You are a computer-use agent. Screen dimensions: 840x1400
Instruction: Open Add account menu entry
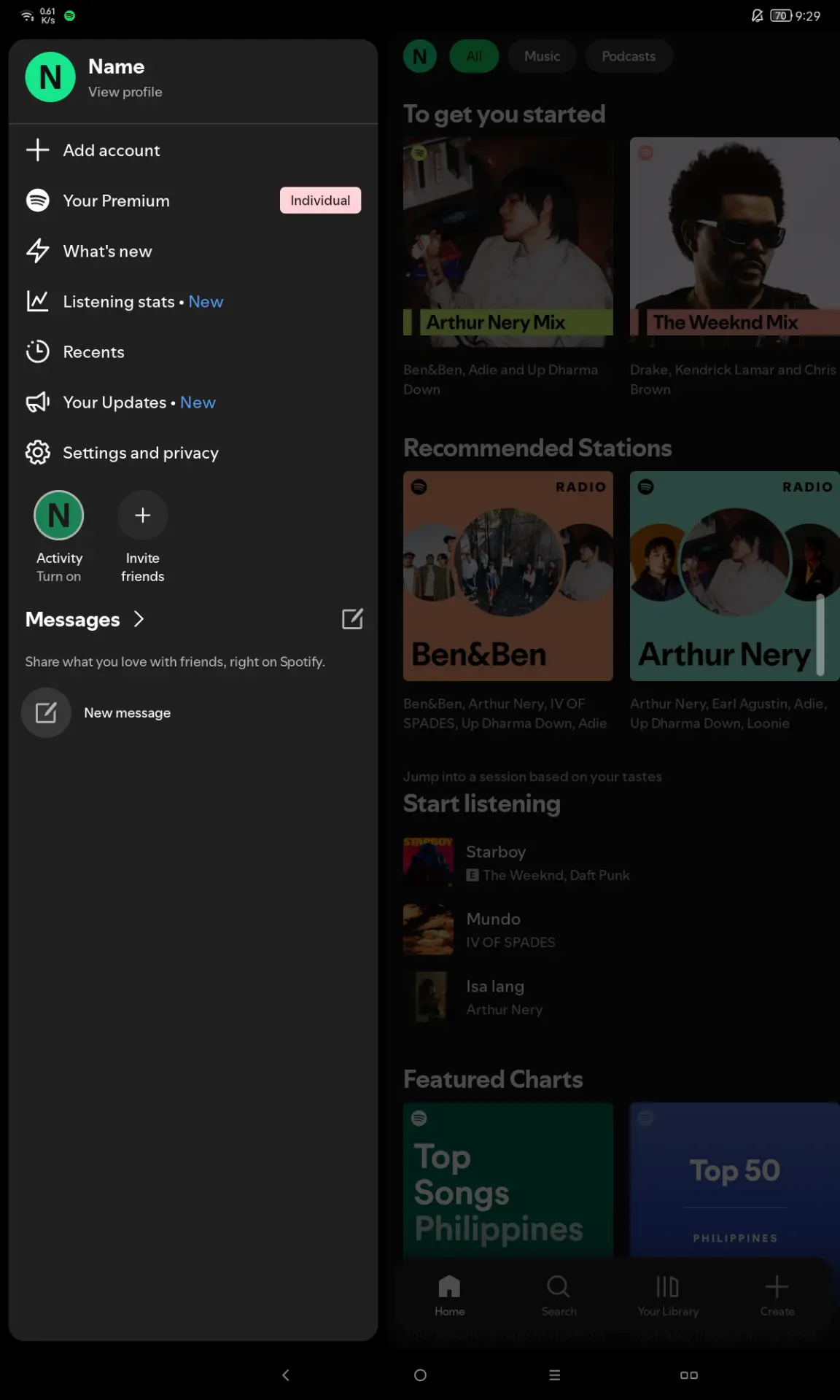193,150
